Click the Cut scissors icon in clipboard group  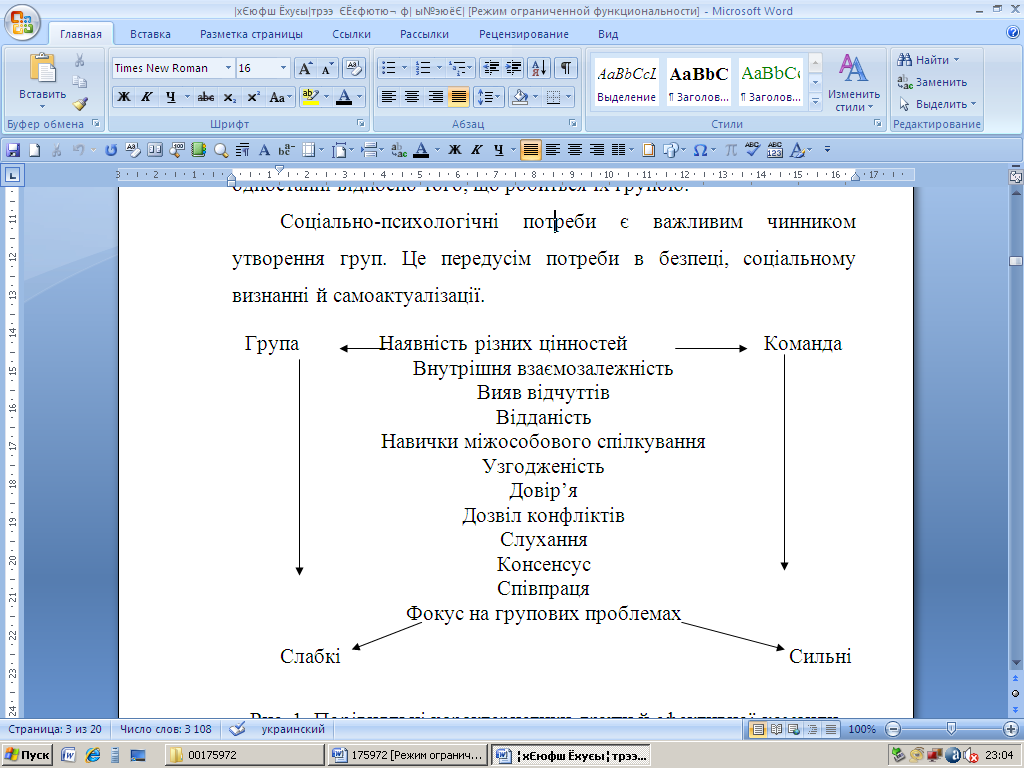[x=80, y=60]
